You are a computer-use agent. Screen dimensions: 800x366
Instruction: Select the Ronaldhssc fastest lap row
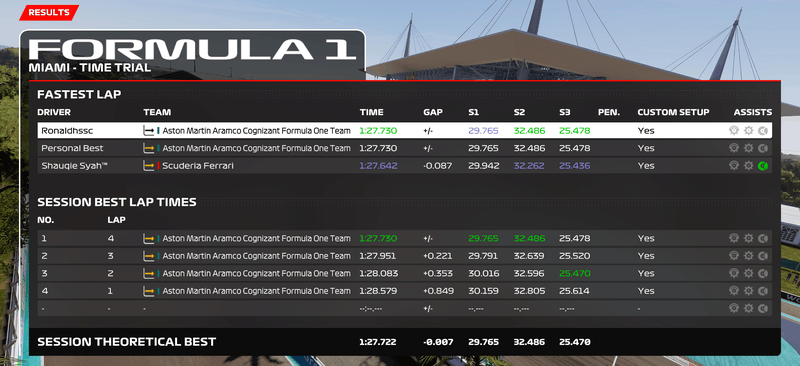(x=405, y=131)
